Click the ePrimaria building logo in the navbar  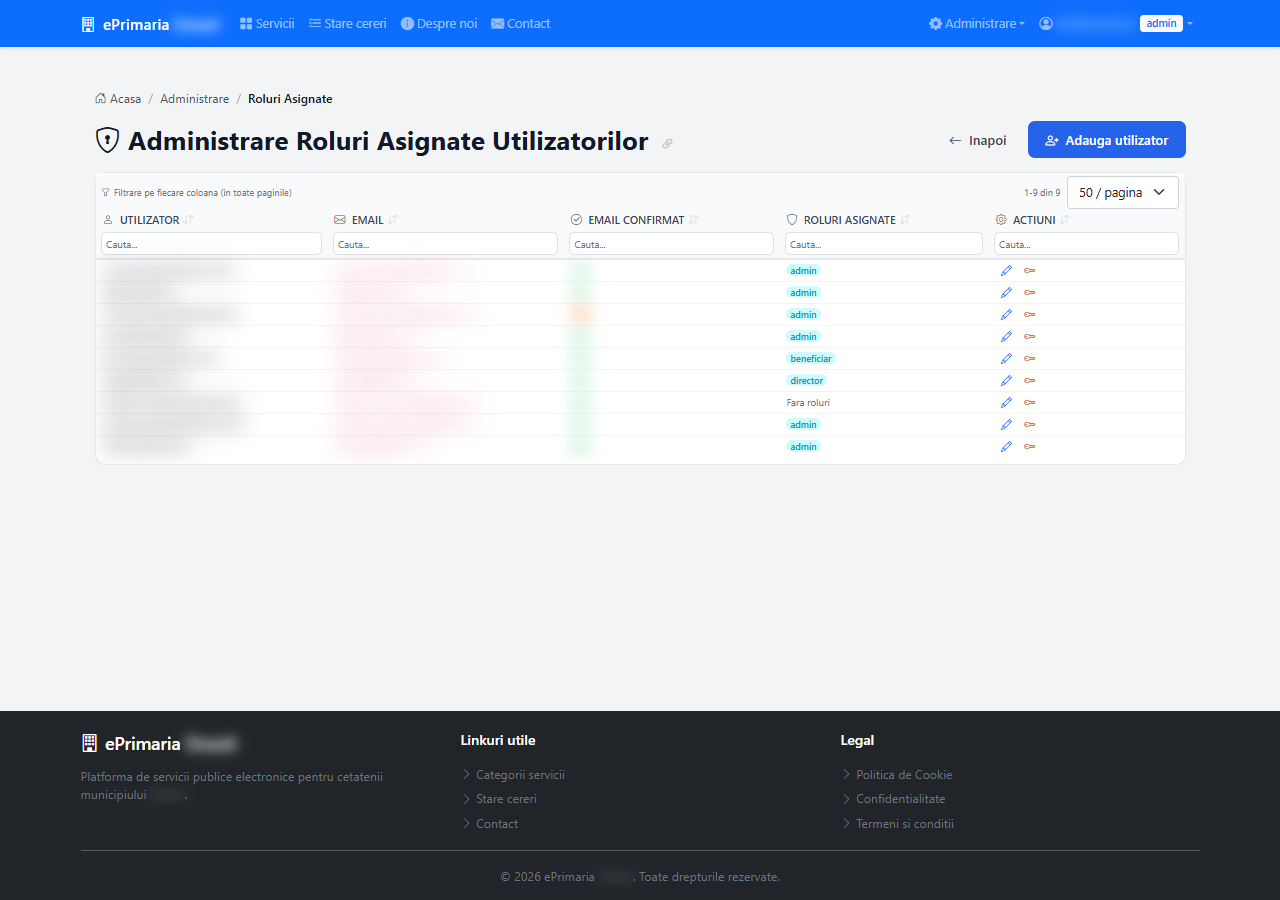point(88,24)
